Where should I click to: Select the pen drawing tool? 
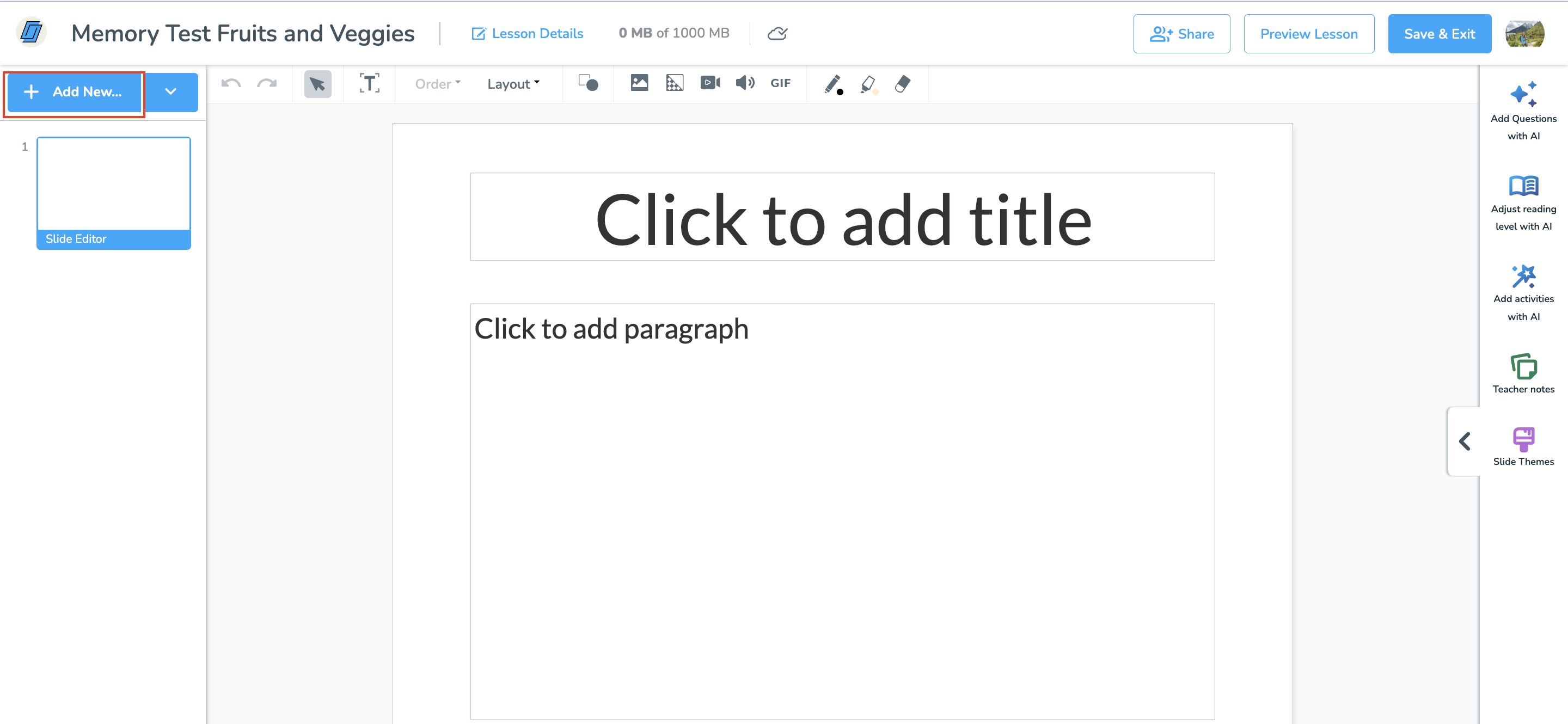point(834,84)
